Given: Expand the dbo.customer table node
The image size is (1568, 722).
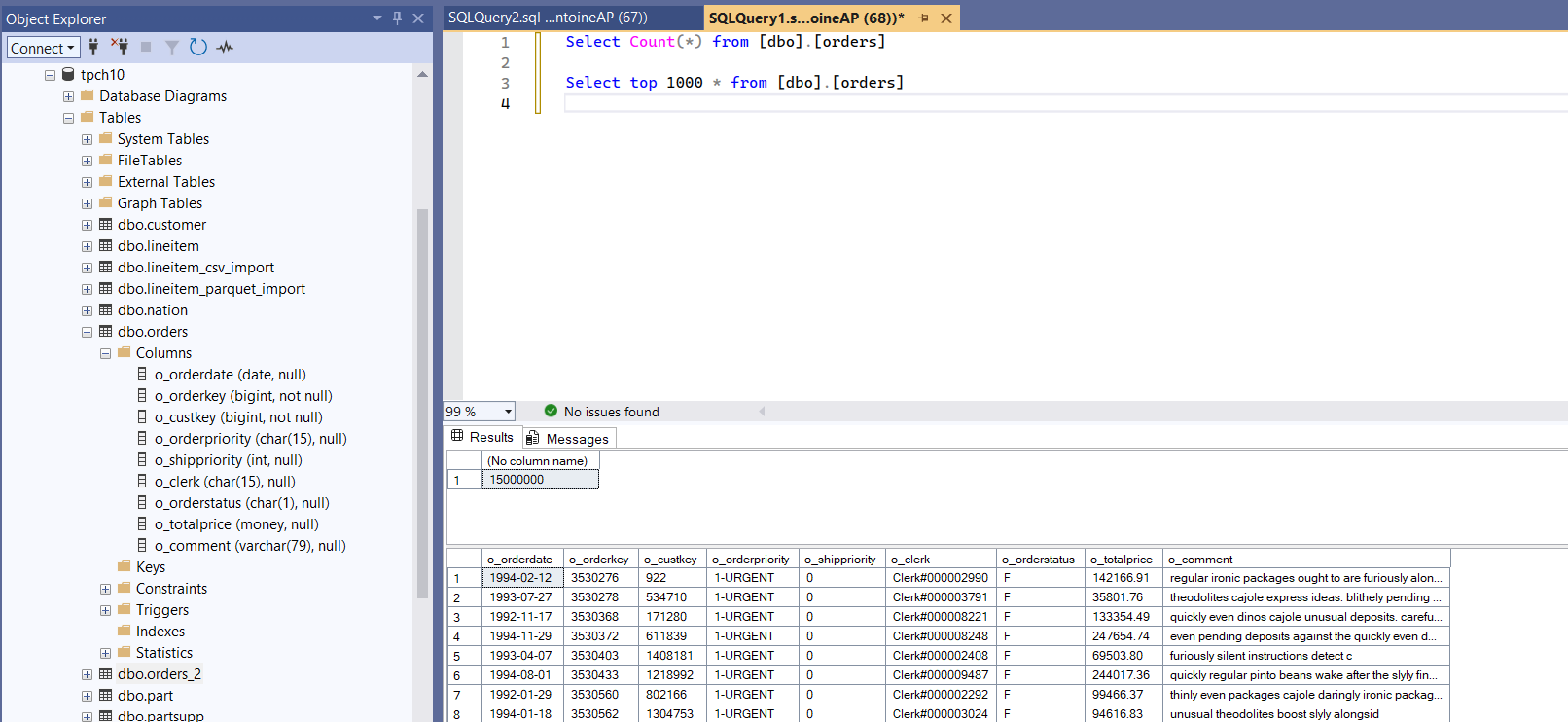Looking at the screenshot, I should [x=87, y=225].
